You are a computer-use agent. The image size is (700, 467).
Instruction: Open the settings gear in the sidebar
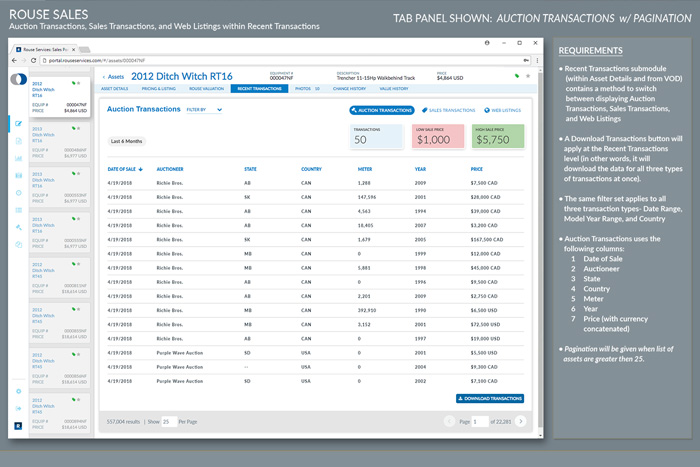coord(18,392)
